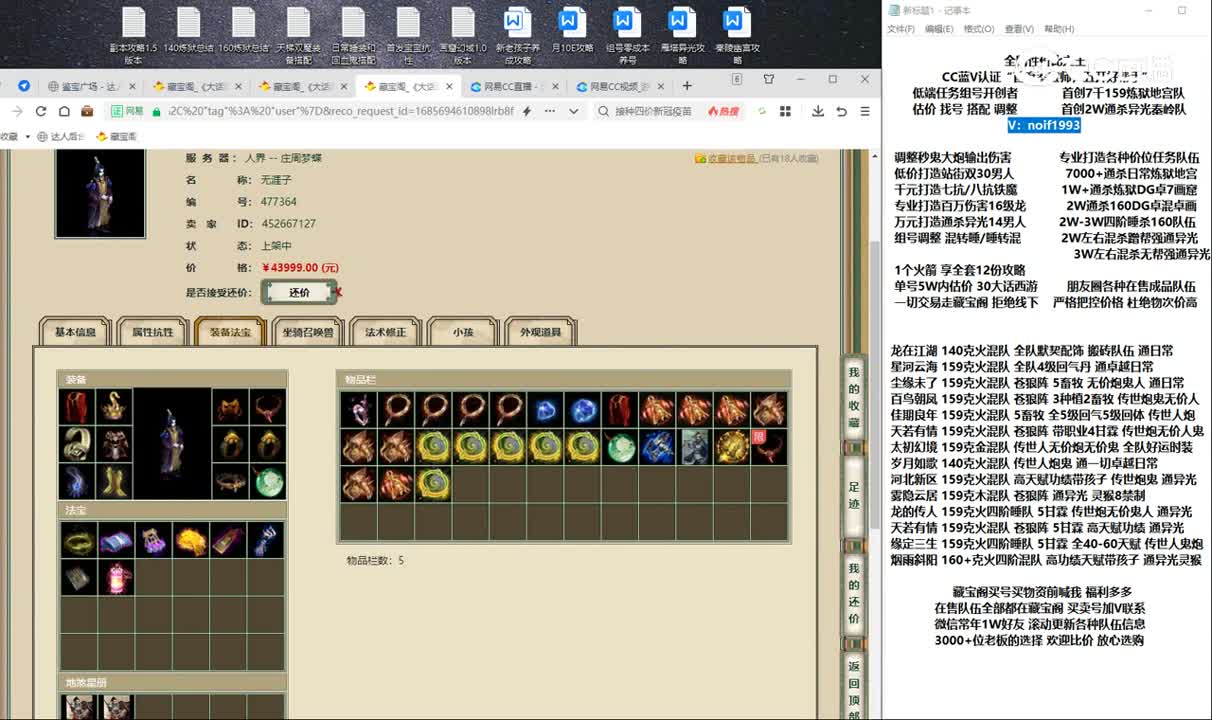The height and width of the screenshot is (720, 1212).
Task: Click the lightning speed-mode icon in address bar
Action: (527, 111)
